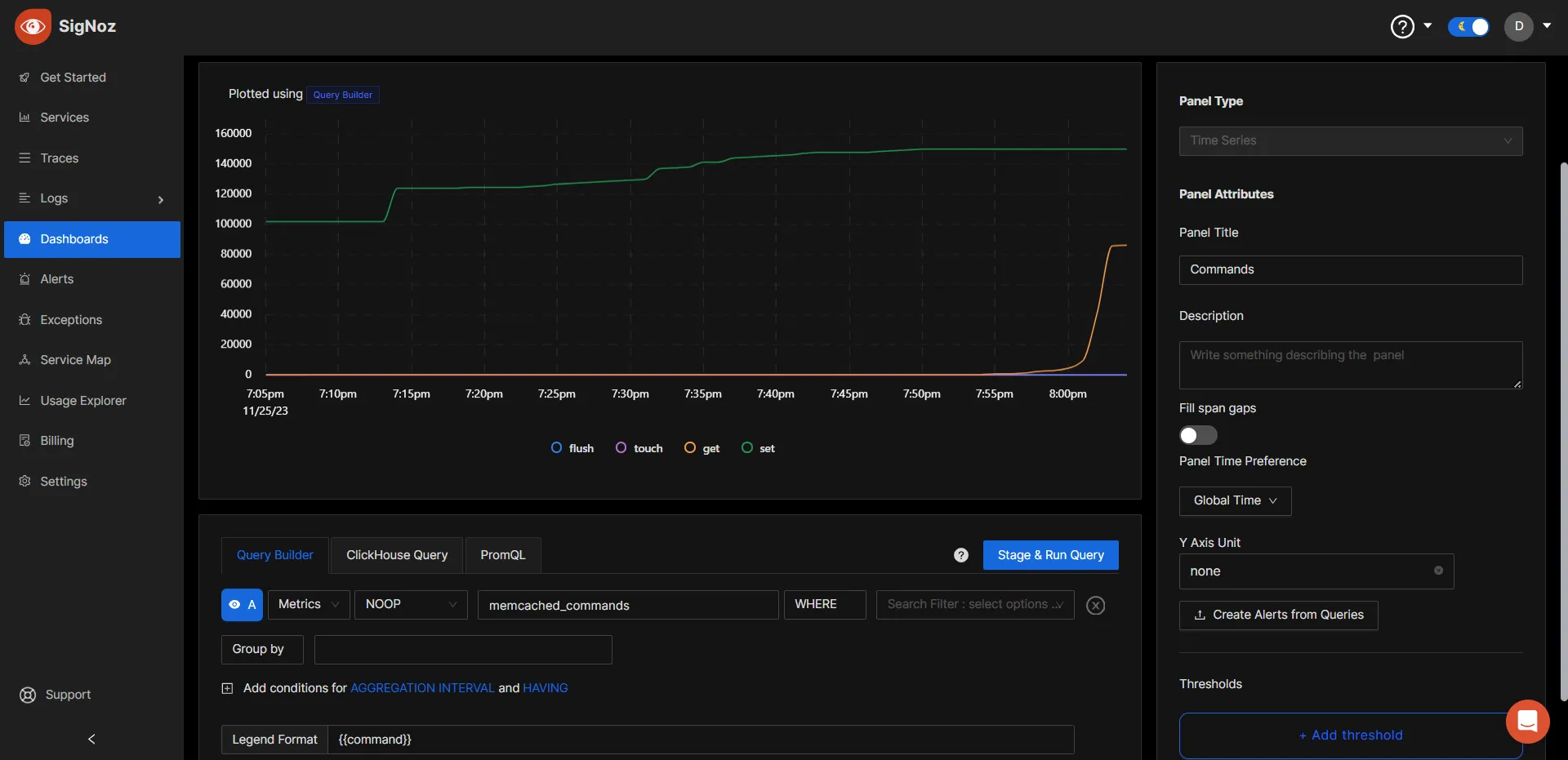Click the AGGREGATION INTERVAL link

click(x=422, y=688)
